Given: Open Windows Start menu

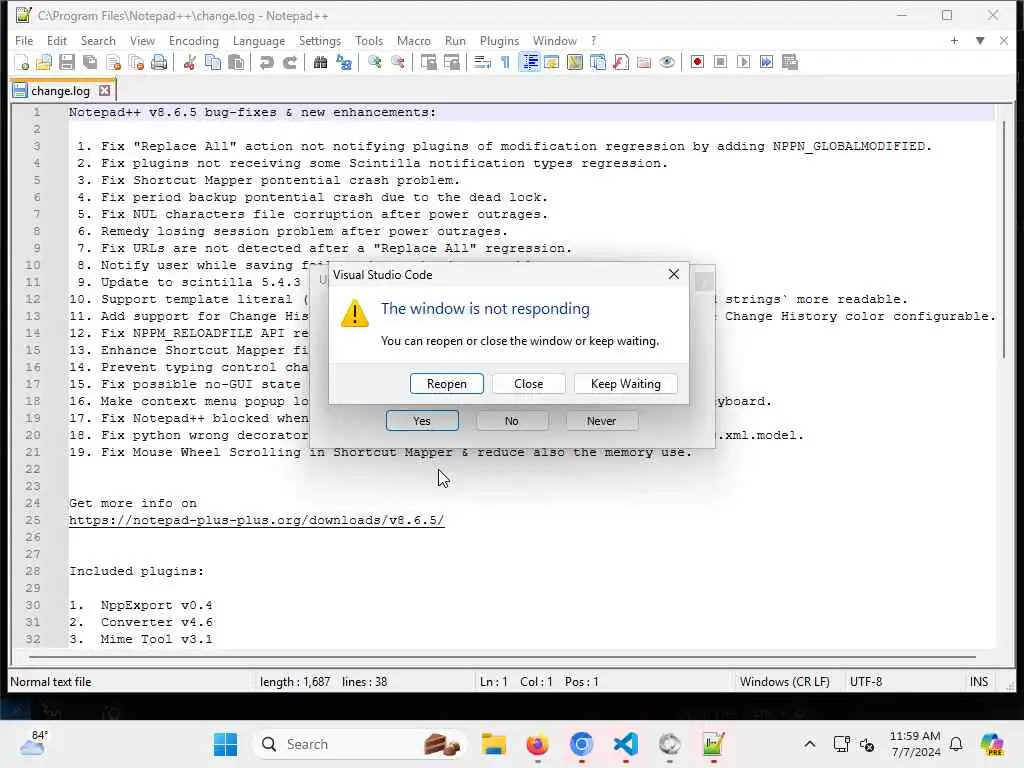Looking at the screenshot, I should coord(226,744).
